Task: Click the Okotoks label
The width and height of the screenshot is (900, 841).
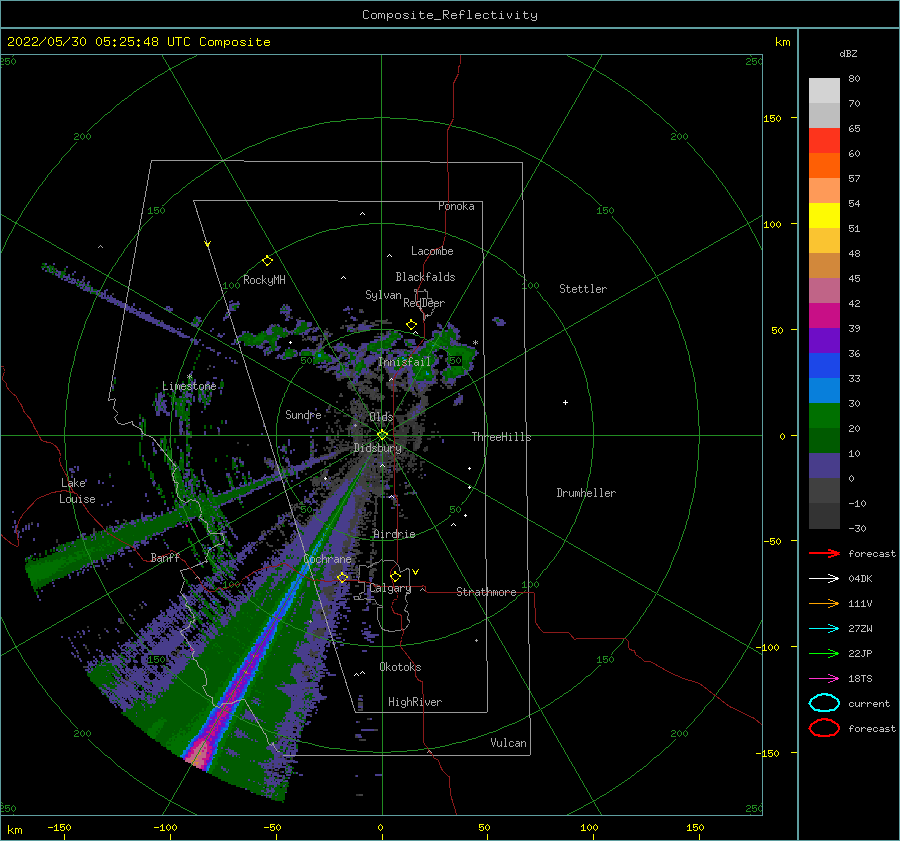Action: [x=400, y=667]
